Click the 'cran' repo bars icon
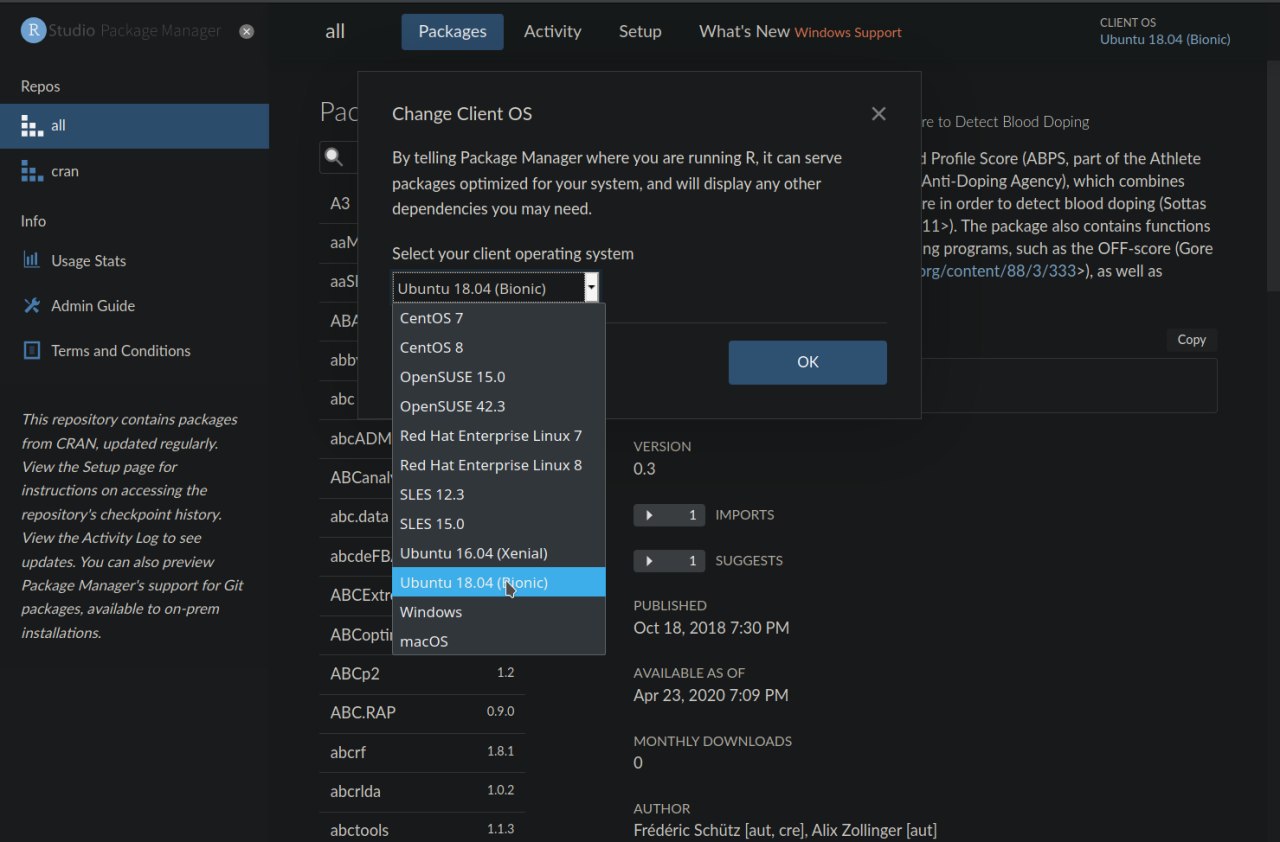 click(x=32, y=171)
